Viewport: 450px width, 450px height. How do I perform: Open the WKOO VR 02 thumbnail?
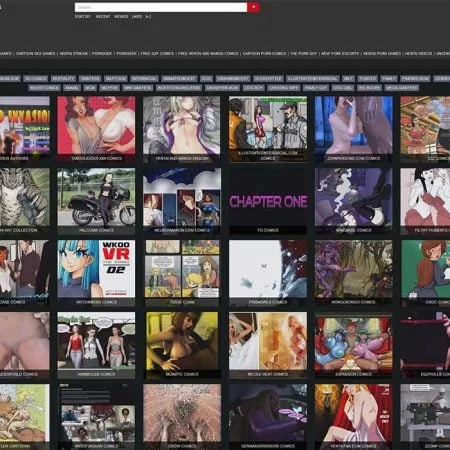tap(96, 273)
